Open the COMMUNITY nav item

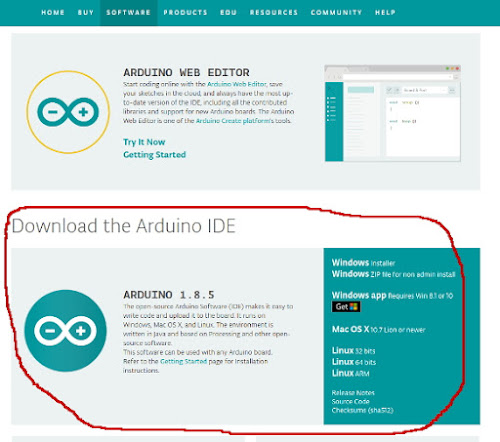coord(336,13)
